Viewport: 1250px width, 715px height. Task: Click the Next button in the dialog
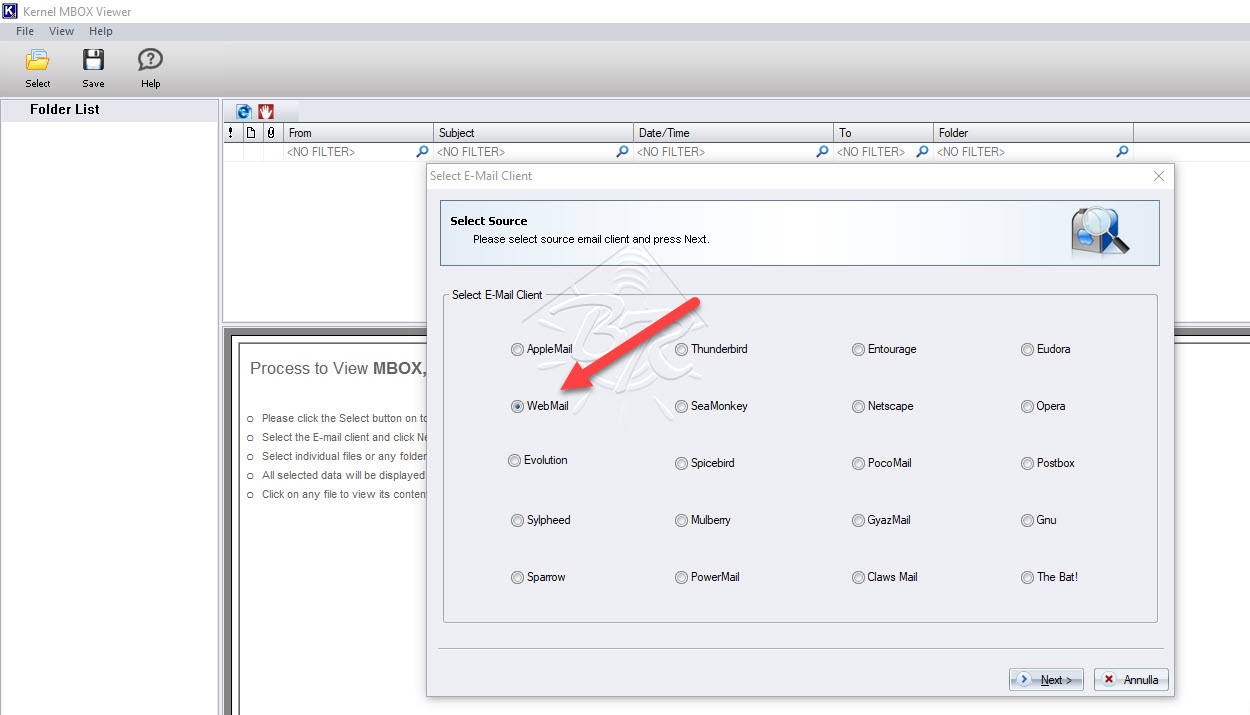pyautogui.click(x=1046, y=680)
